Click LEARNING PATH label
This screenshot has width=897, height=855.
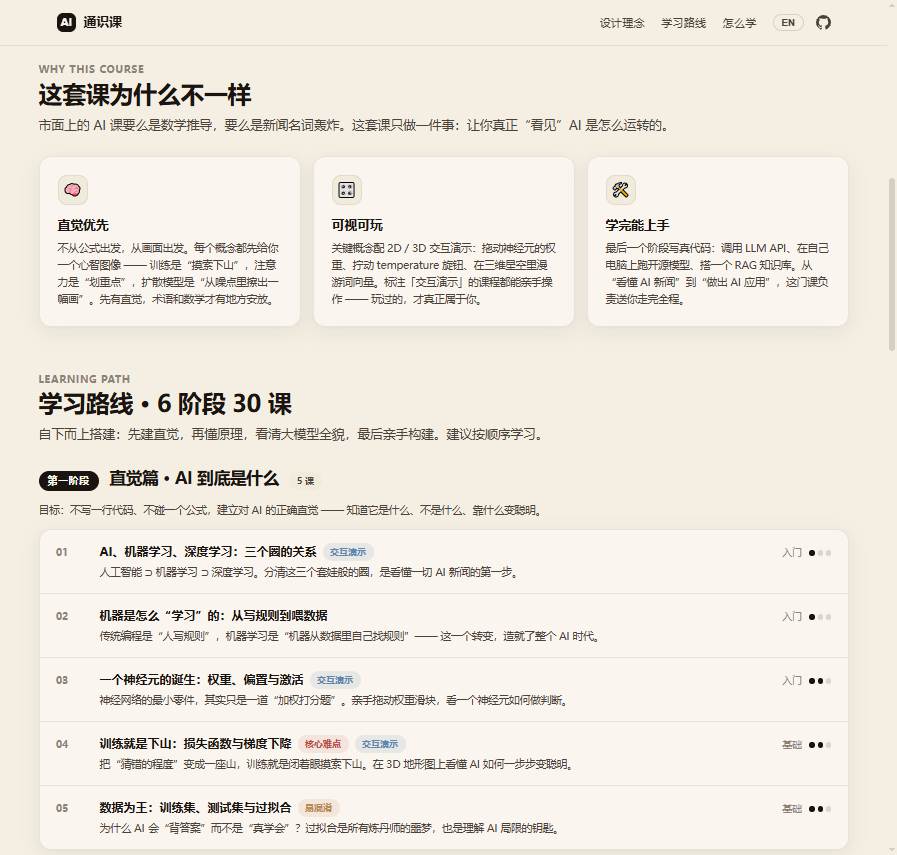(x=85, y=379)
